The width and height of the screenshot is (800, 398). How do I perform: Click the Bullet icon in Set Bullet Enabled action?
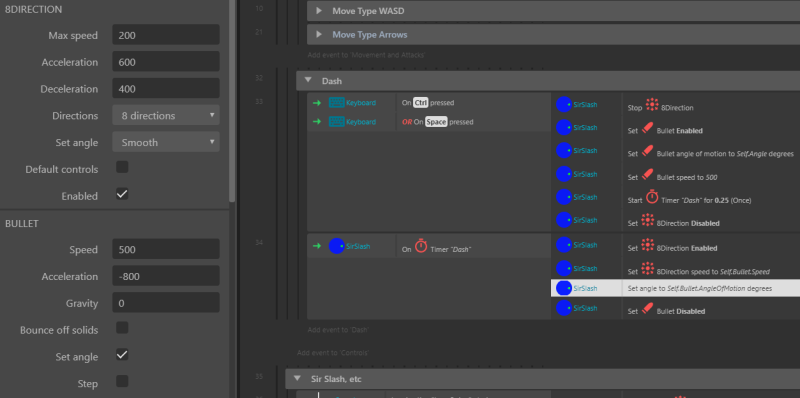click(x=647, y=128)
